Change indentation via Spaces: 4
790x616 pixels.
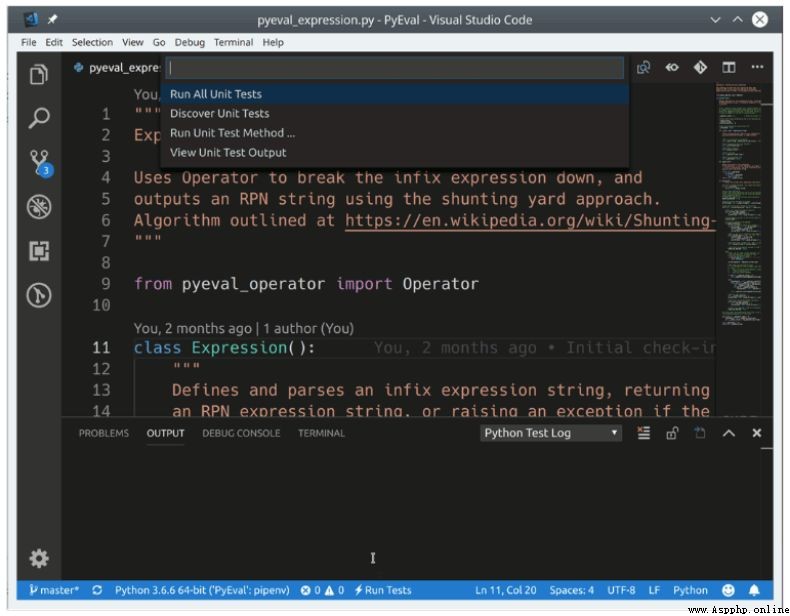571,590
